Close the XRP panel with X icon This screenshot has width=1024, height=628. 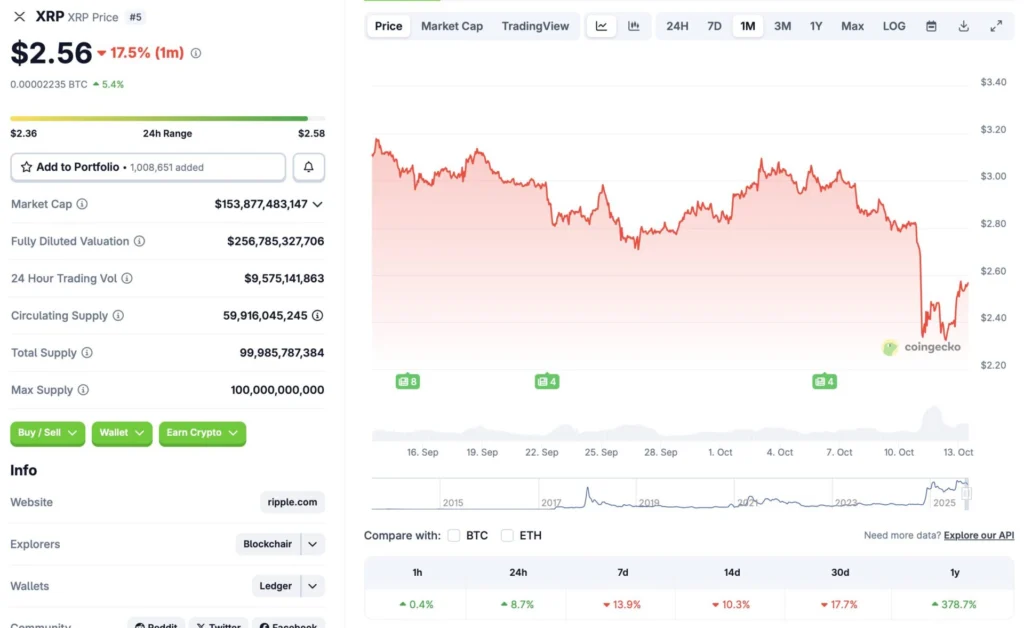point(20,17)
